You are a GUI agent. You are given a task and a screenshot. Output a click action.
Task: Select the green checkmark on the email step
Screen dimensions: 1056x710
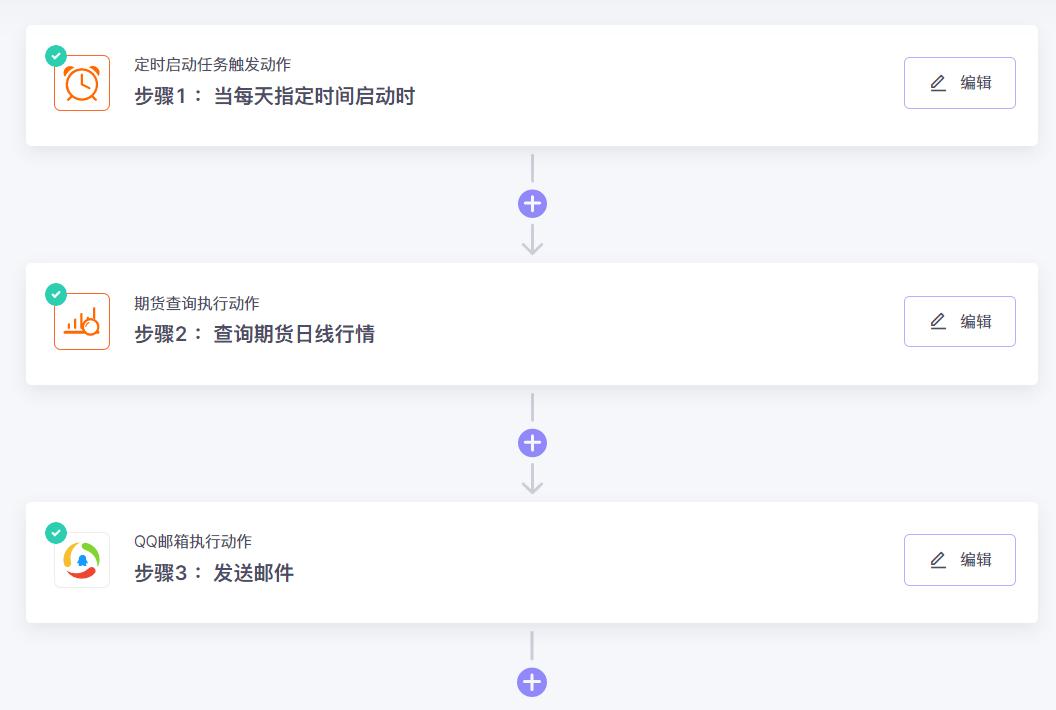click(55, 533)
